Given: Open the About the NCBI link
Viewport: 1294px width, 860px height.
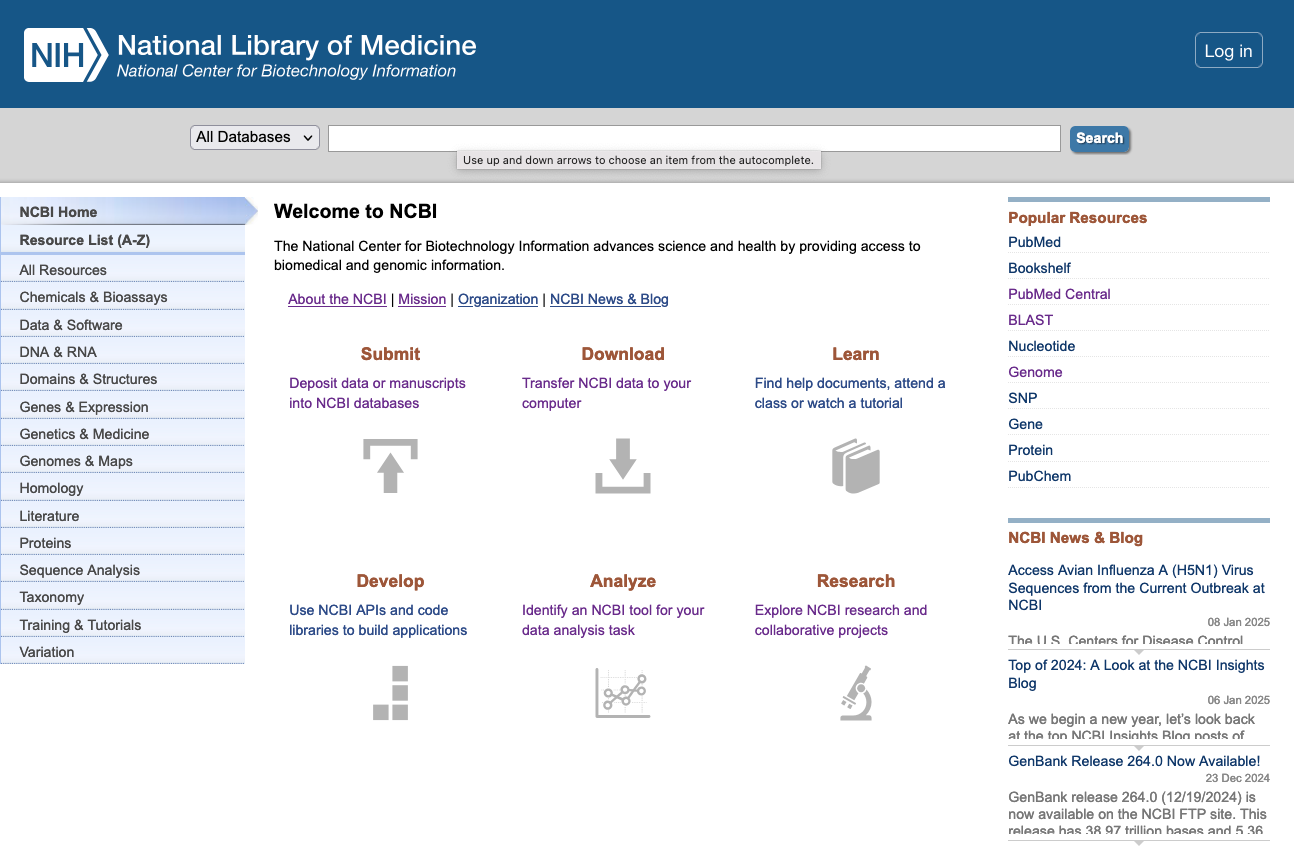Looking at the screenshot, I should click(x=337, y=299).
